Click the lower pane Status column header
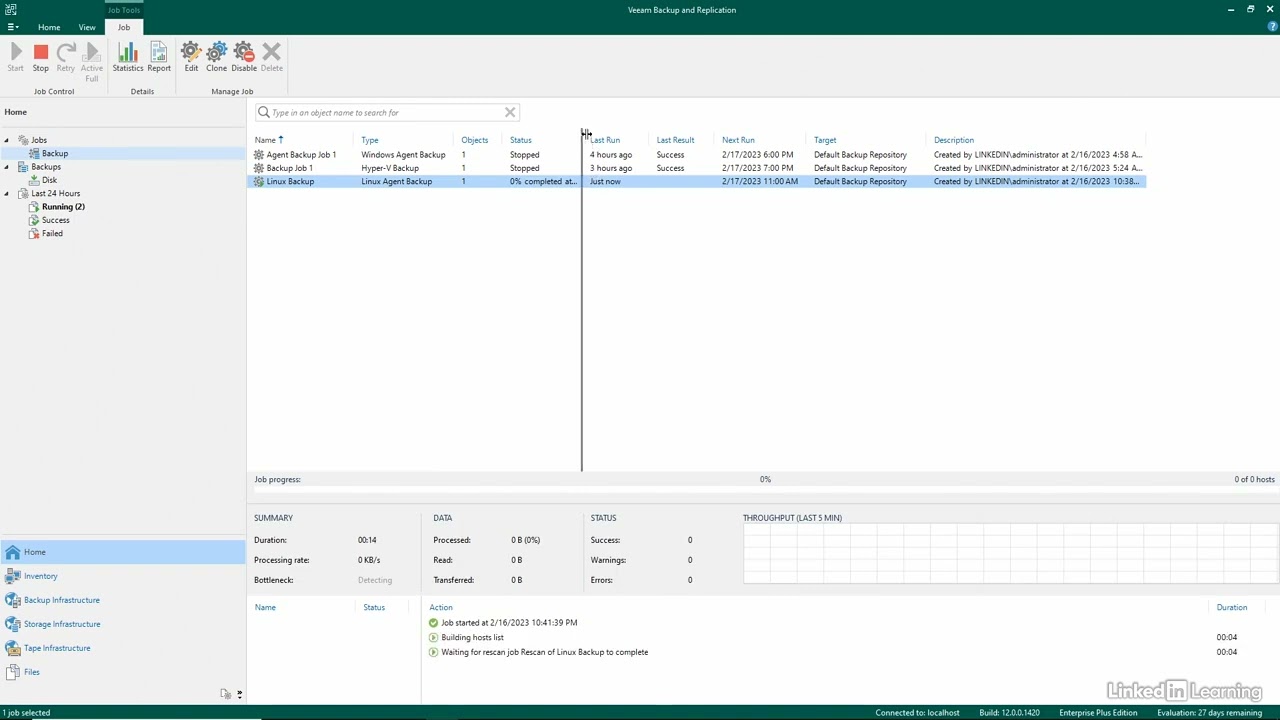Image resolution: width=1280 pixels, height=720 pixels. pyautogui.click(x=374, y=607)
